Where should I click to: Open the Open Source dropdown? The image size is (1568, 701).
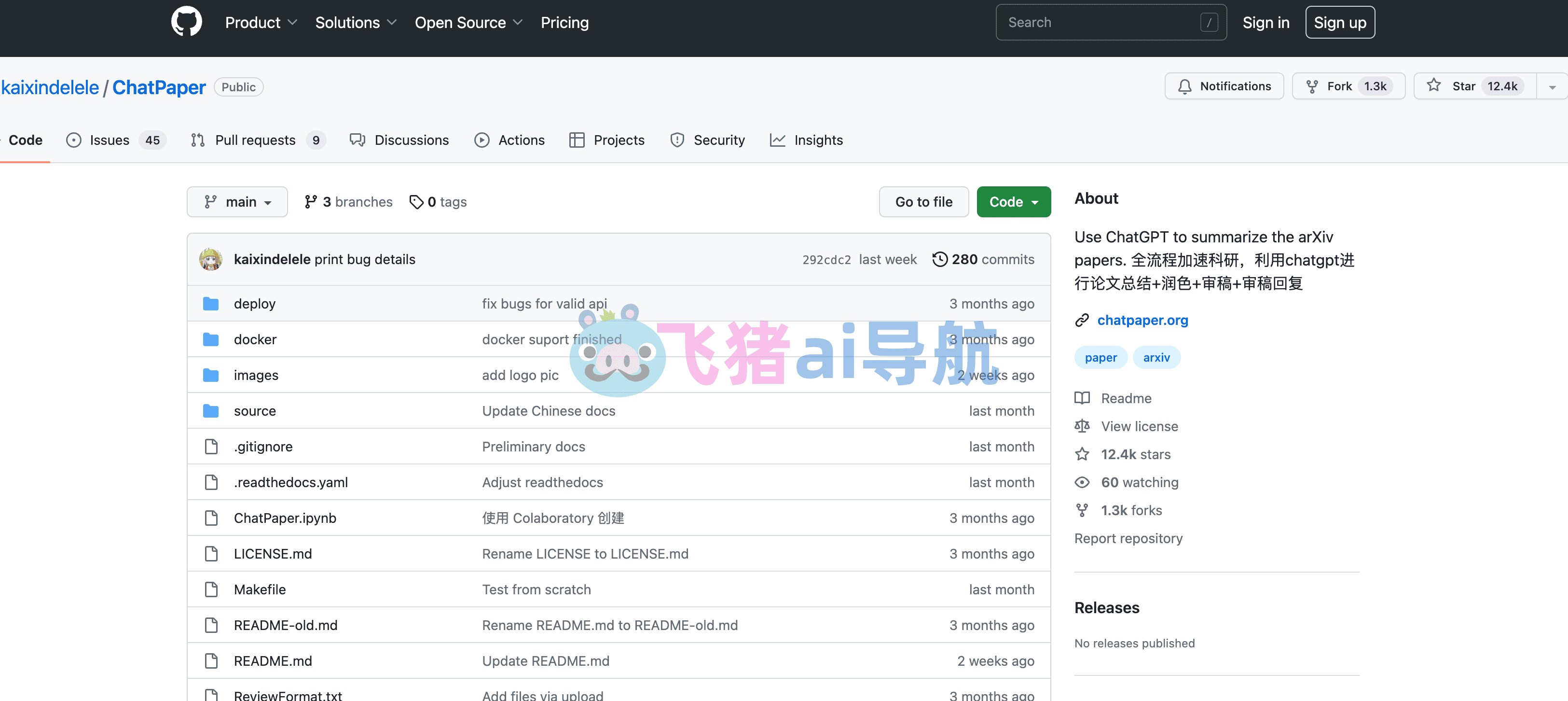468,23
